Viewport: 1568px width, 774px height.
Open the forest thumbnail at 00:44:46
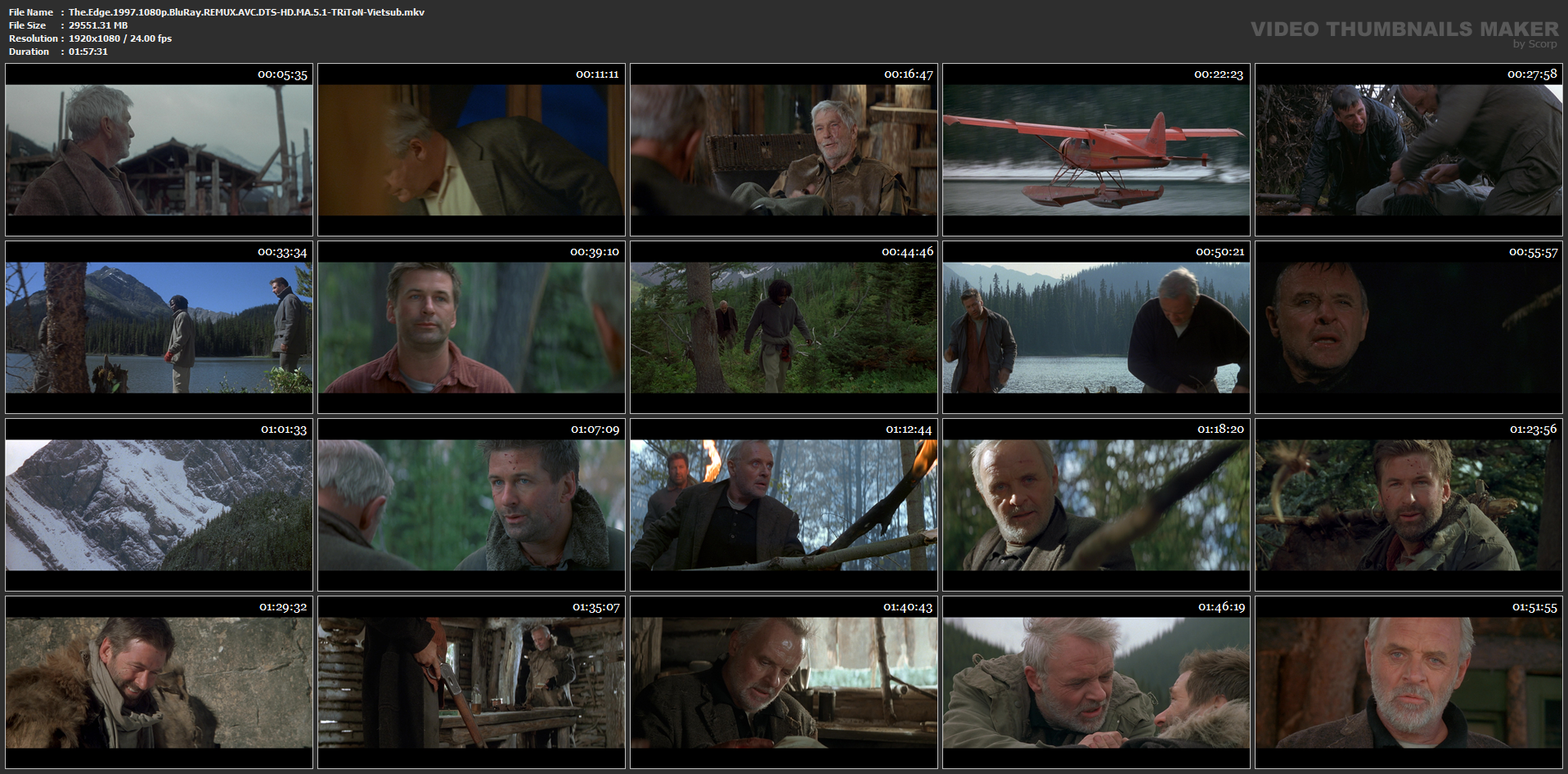tap(784, 327)
